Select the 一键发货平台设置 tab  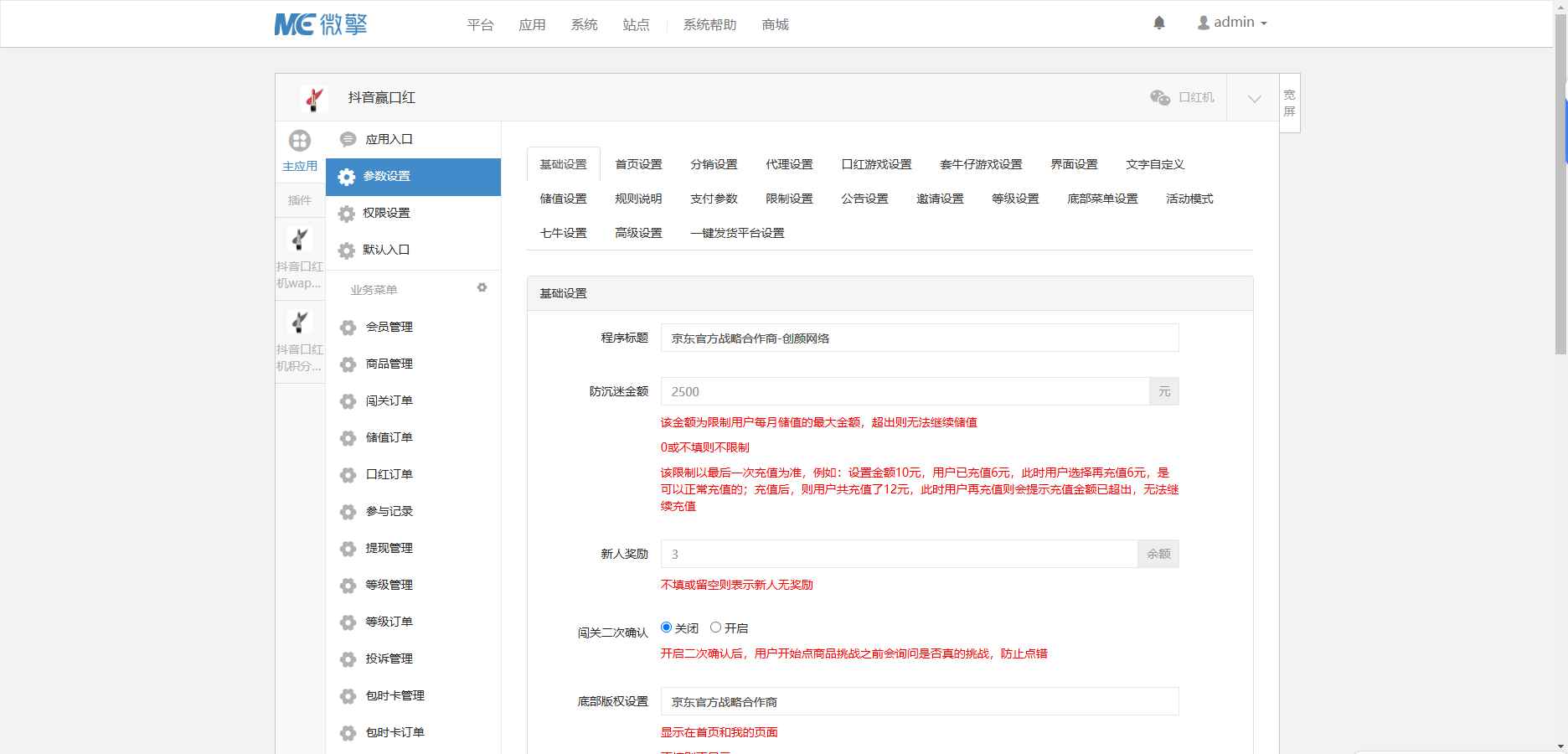tap(737, 233)
